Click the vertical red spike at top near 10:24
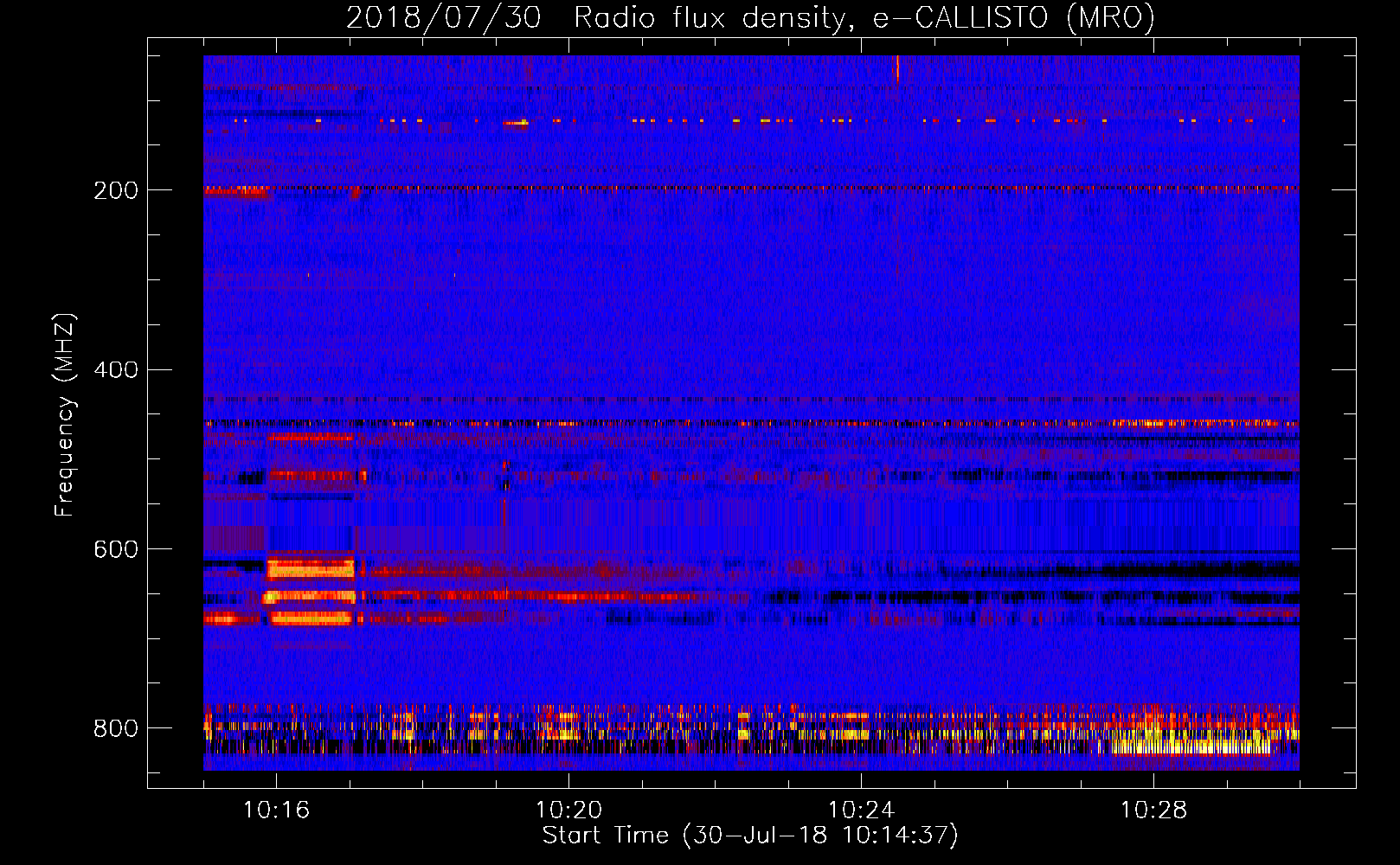The image size is (1400, 865). tap(897, 68)
